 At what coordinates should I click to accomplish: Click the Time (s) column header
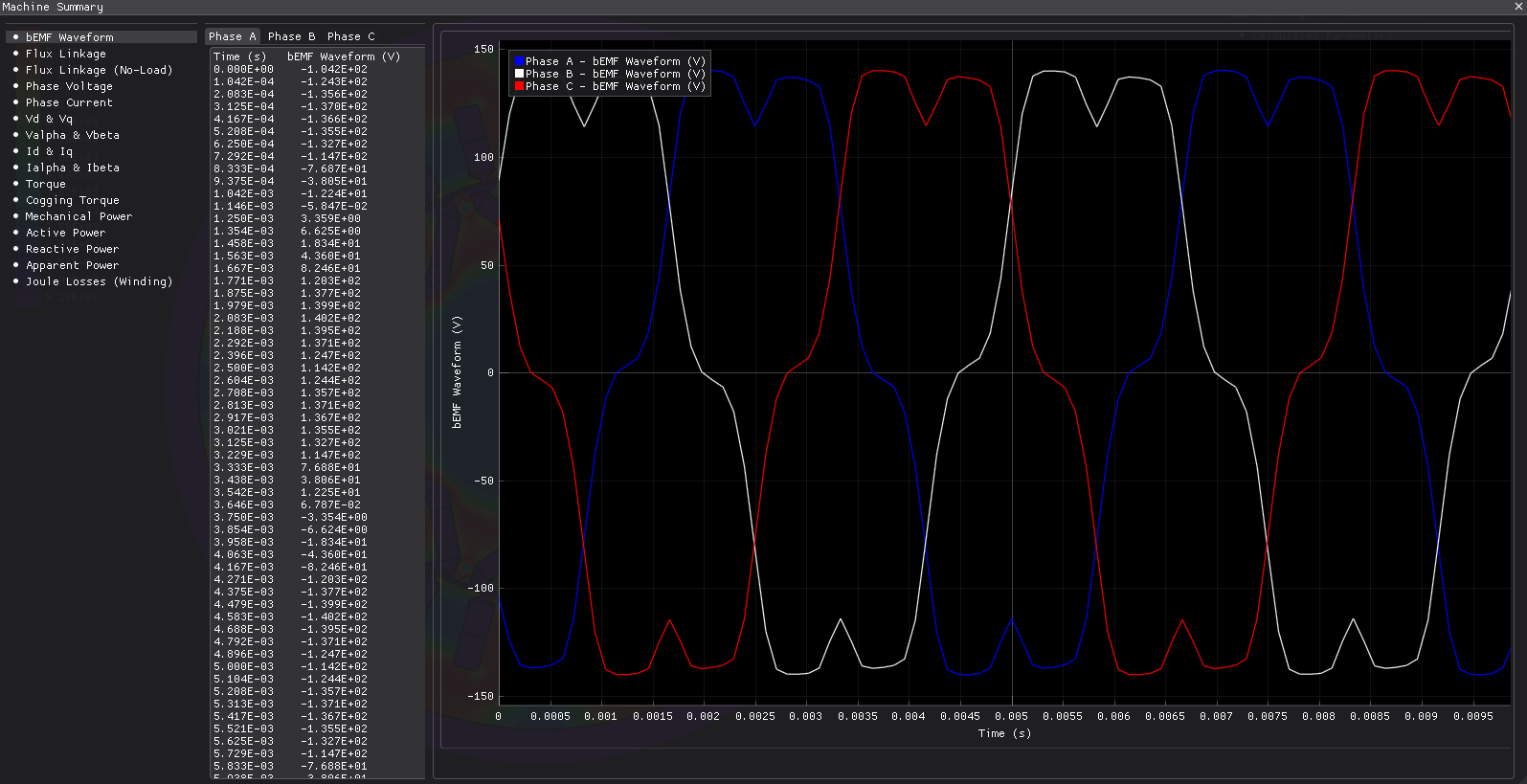(x=239, y=56)
